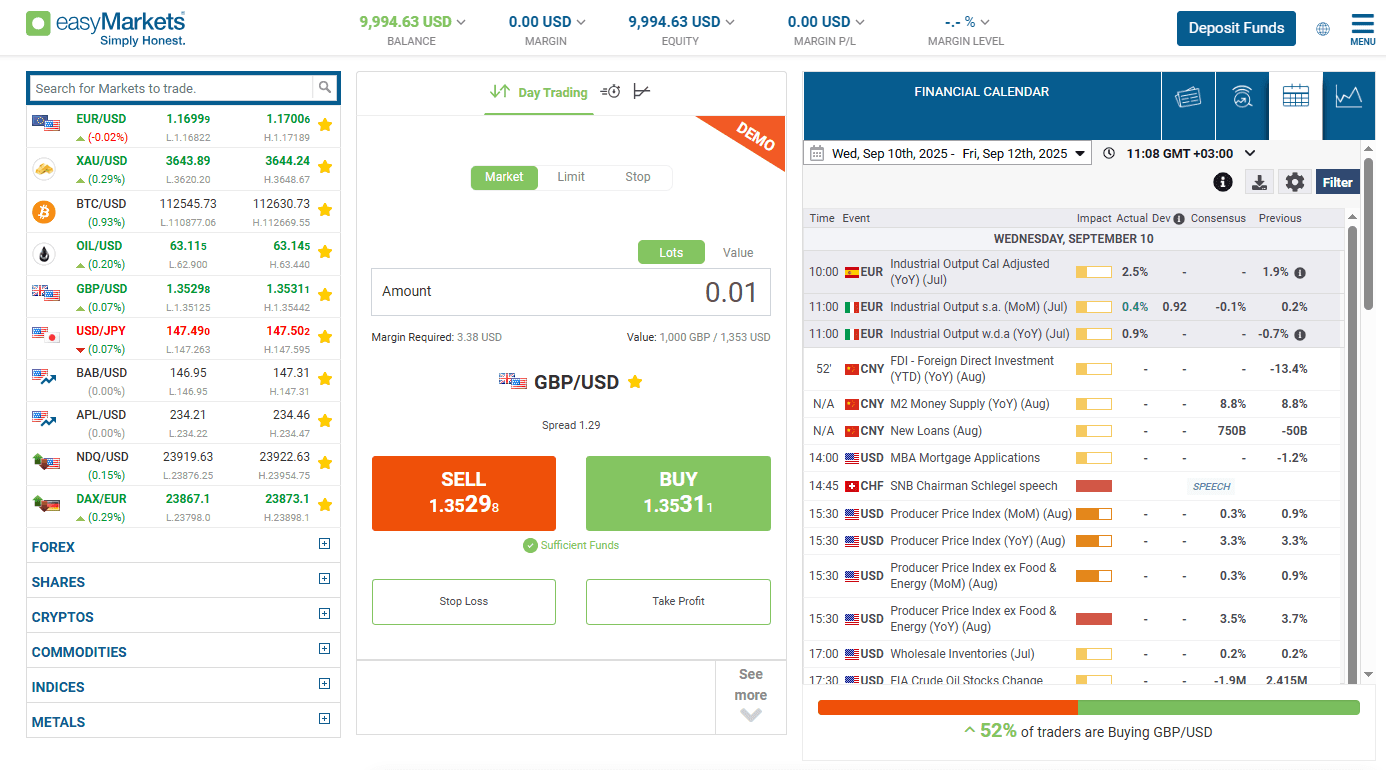1386x770 pixels.
Task: Expand the FOREX category
Action: tap(324, 544)
